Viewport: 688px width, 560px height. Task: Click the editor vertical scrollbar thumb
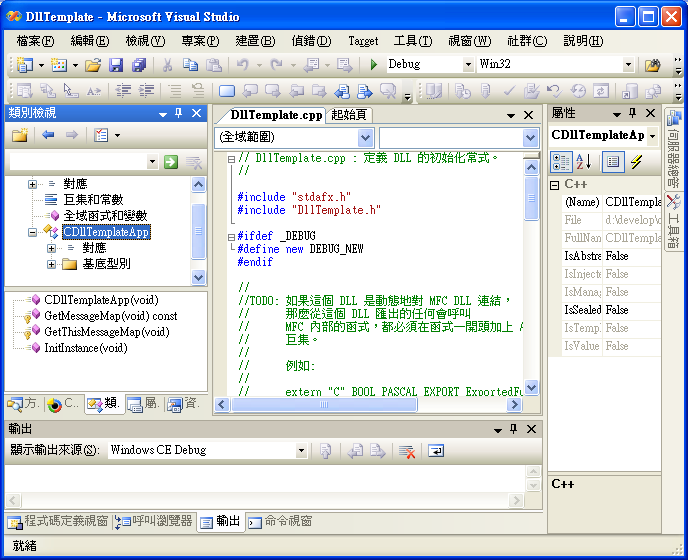[531, 198]
